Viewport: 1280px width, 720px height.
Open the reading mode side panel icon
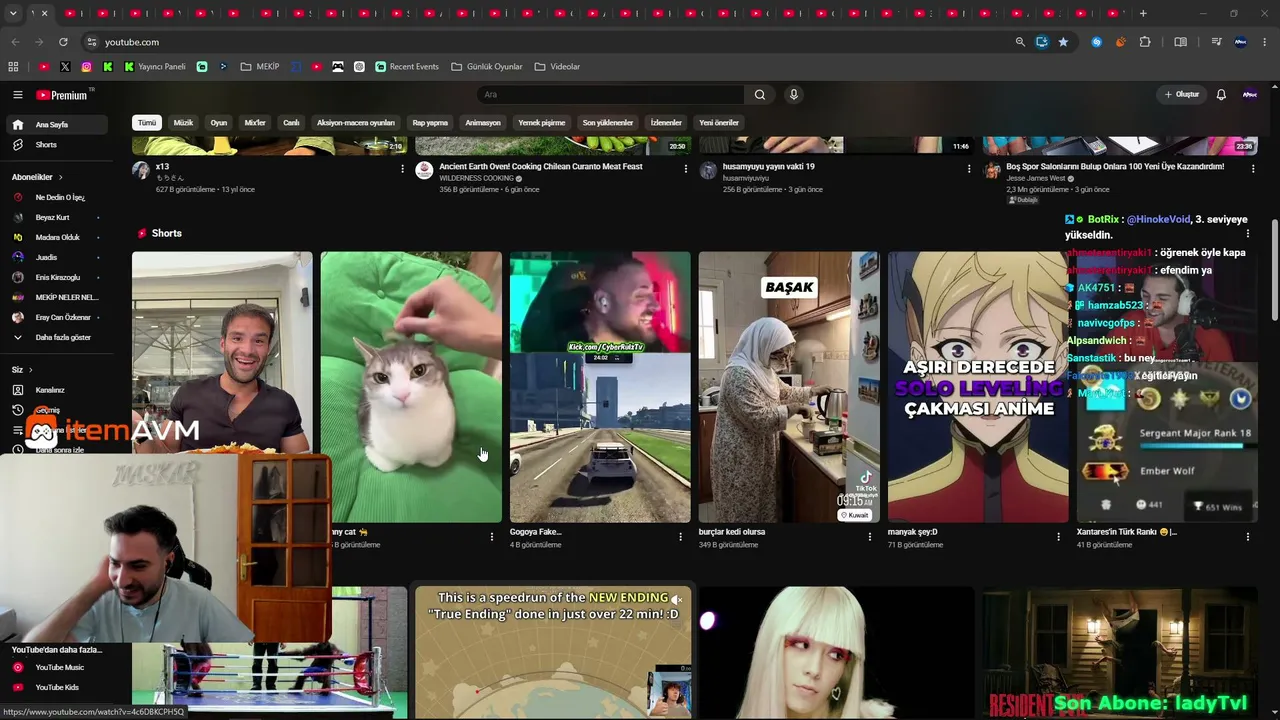click(1181, 42)
